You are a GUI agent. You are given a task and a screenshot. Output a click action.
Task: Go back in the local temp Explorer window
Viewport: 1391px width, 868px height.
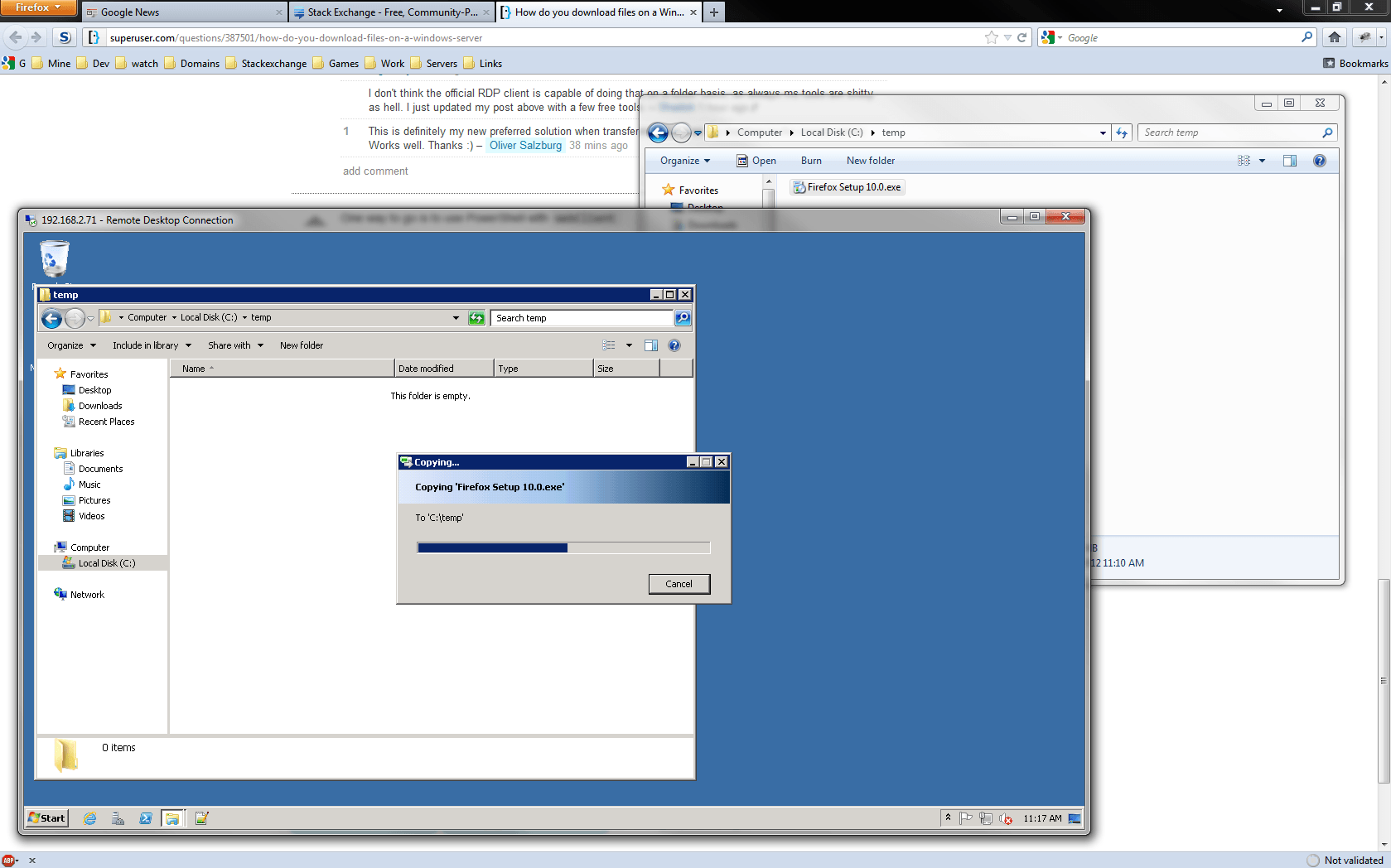pos(658,133)
